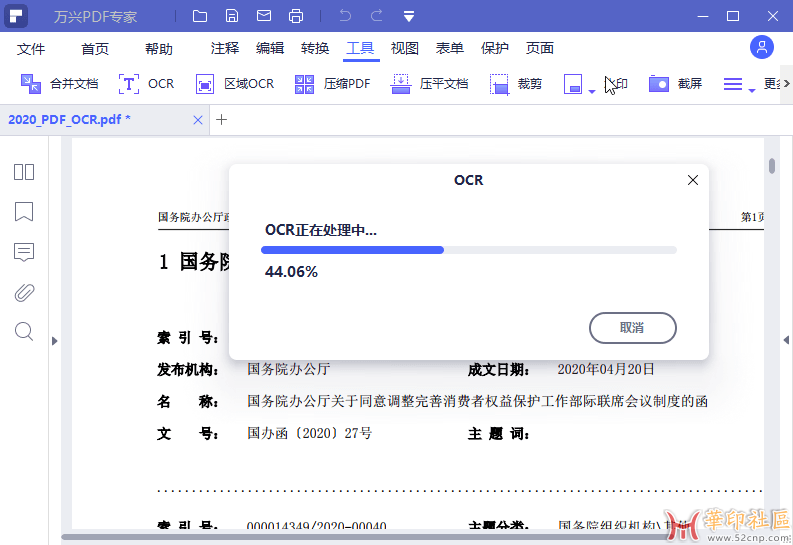Screen dimensions: 793x545
Task: Click the OCR tool in toolbar
Action: pyautogui.click(x=146, y=84)
